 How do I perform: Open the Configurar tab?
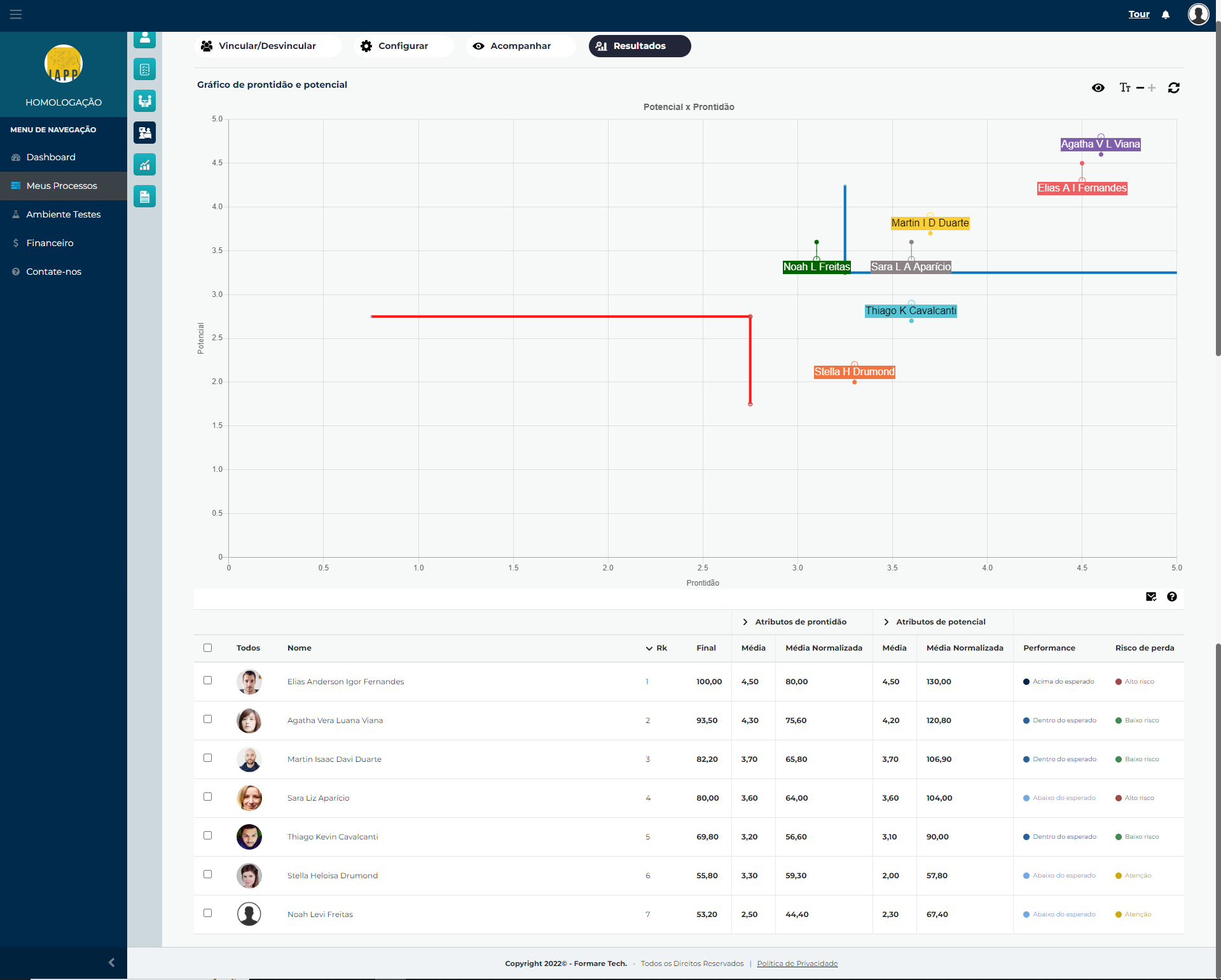[x=403, y=46]
